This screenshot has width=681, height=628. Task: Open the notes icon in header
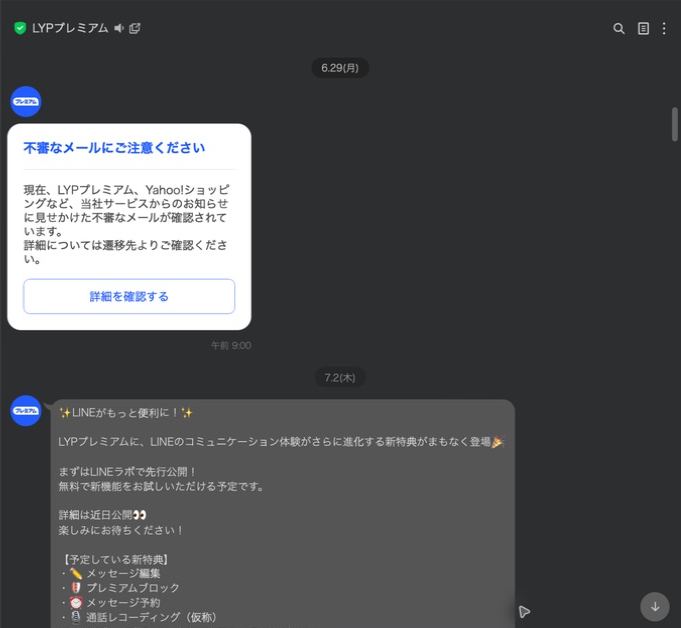[643, 29]
